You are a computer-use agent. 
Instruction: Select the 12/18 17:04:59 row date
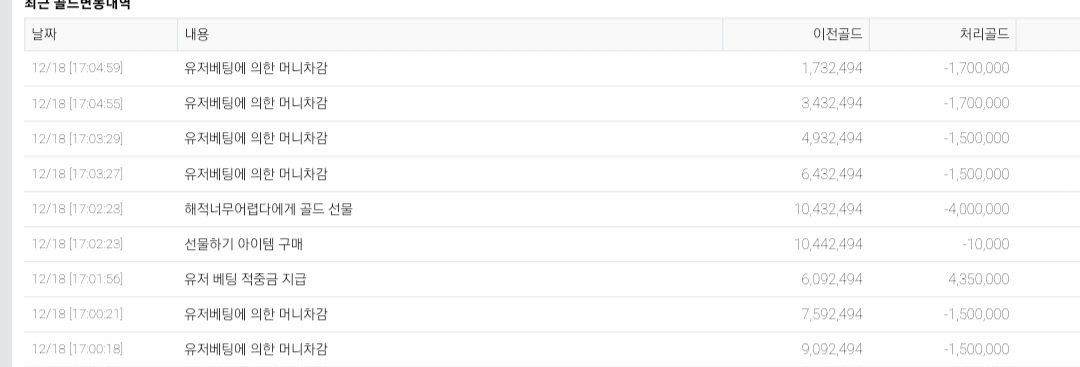point(77,68)
